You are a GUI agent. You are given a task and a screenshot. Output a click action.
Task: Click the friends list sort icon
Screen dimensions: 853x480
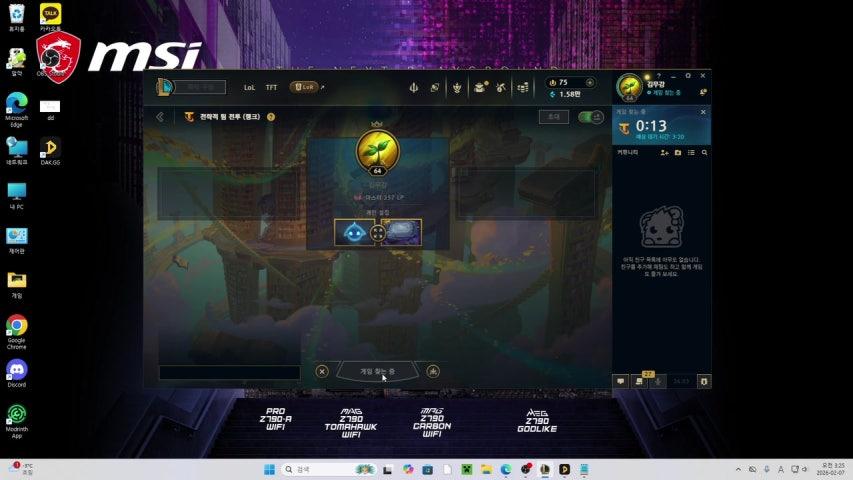691,153
